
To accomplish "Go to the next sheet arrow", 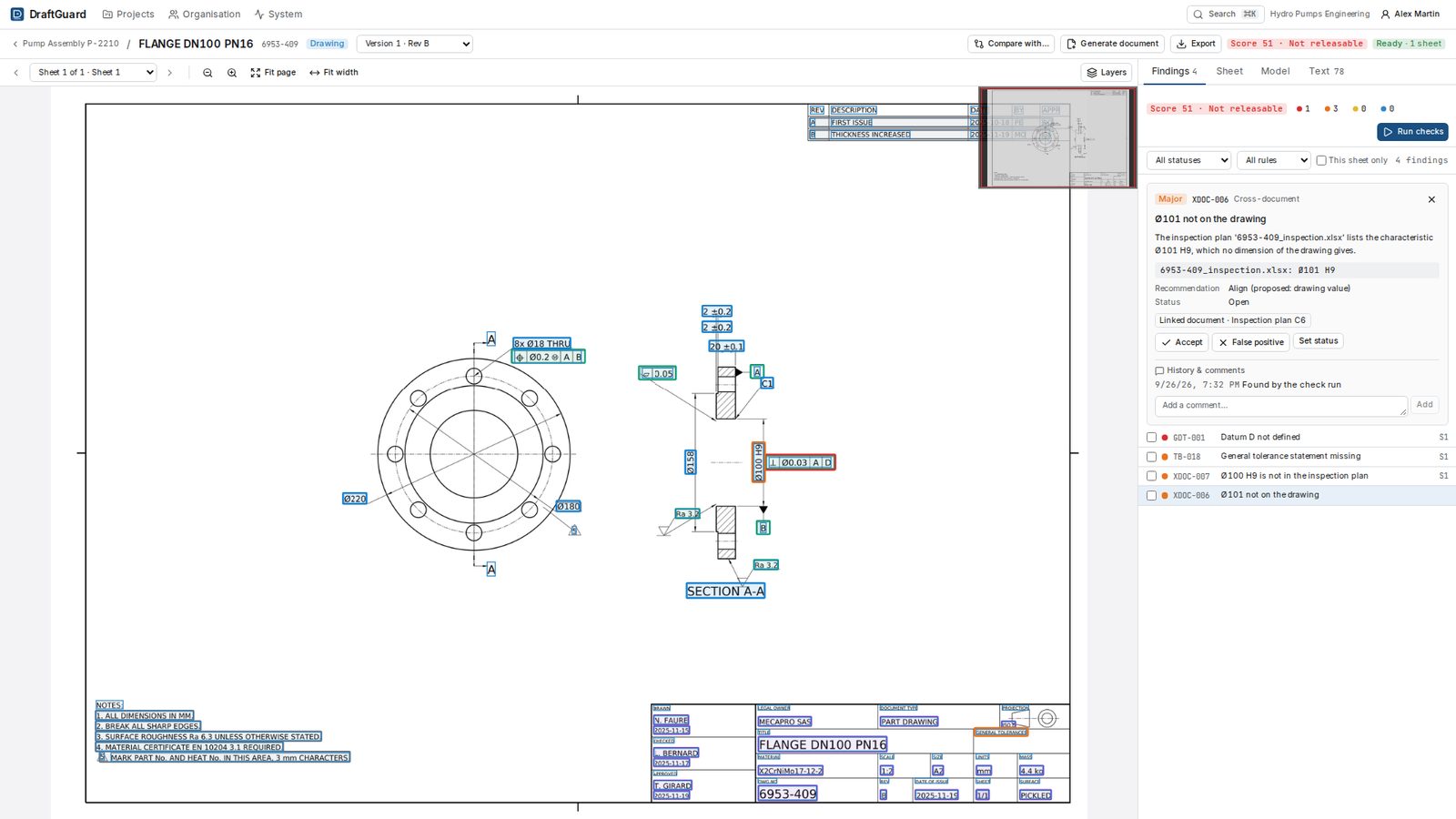I will 169,73.
